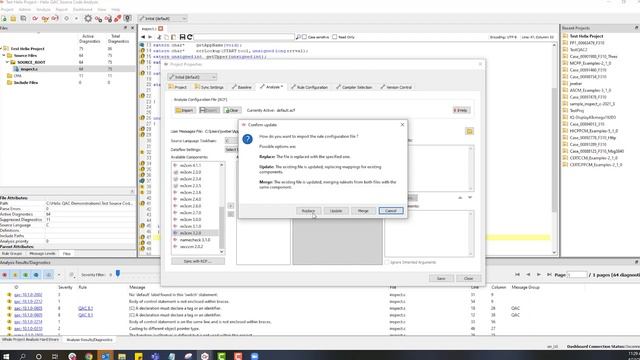
Task: Collapse the Test Helix Project tree node
Action: pyautogui.click(x=2, y=49)
